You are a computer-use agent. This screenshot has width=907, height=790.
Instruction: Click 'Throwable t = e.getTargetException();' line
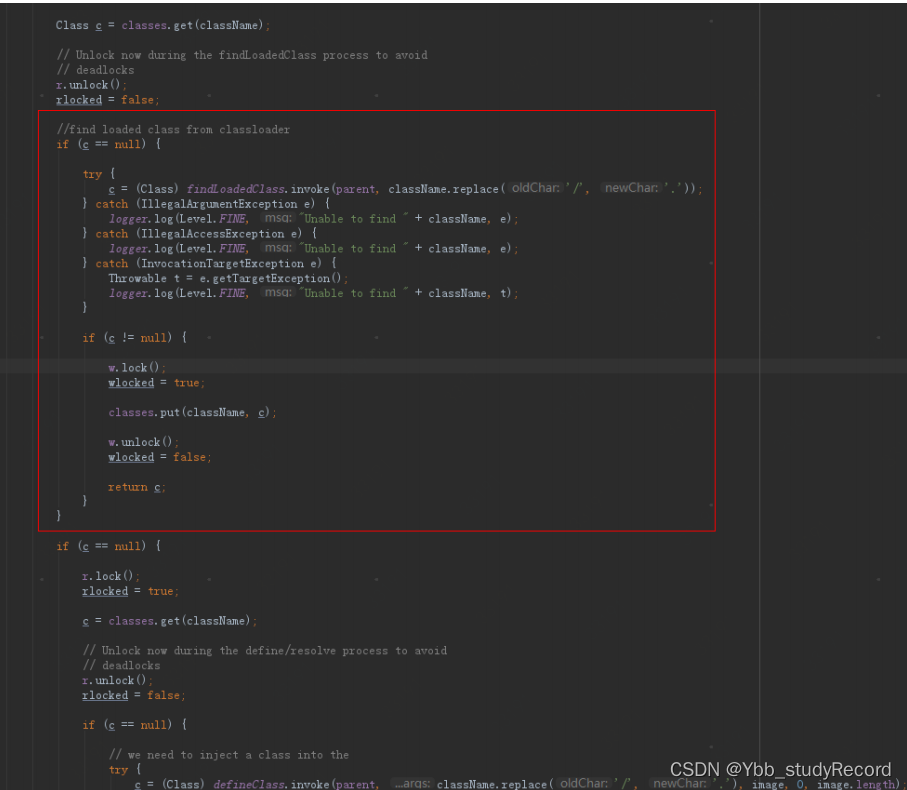(x=228, y=278)
